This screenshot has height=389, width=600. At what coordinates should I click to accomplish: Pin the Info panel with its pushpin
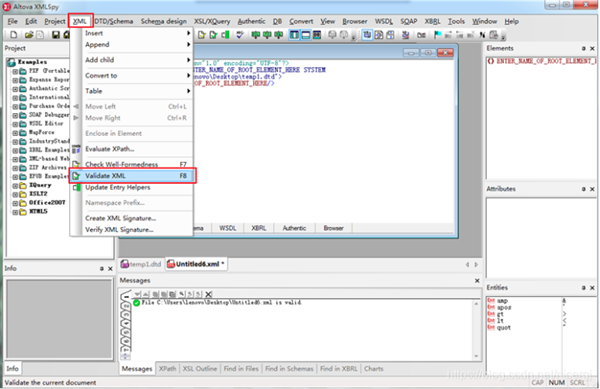point(101,269)
